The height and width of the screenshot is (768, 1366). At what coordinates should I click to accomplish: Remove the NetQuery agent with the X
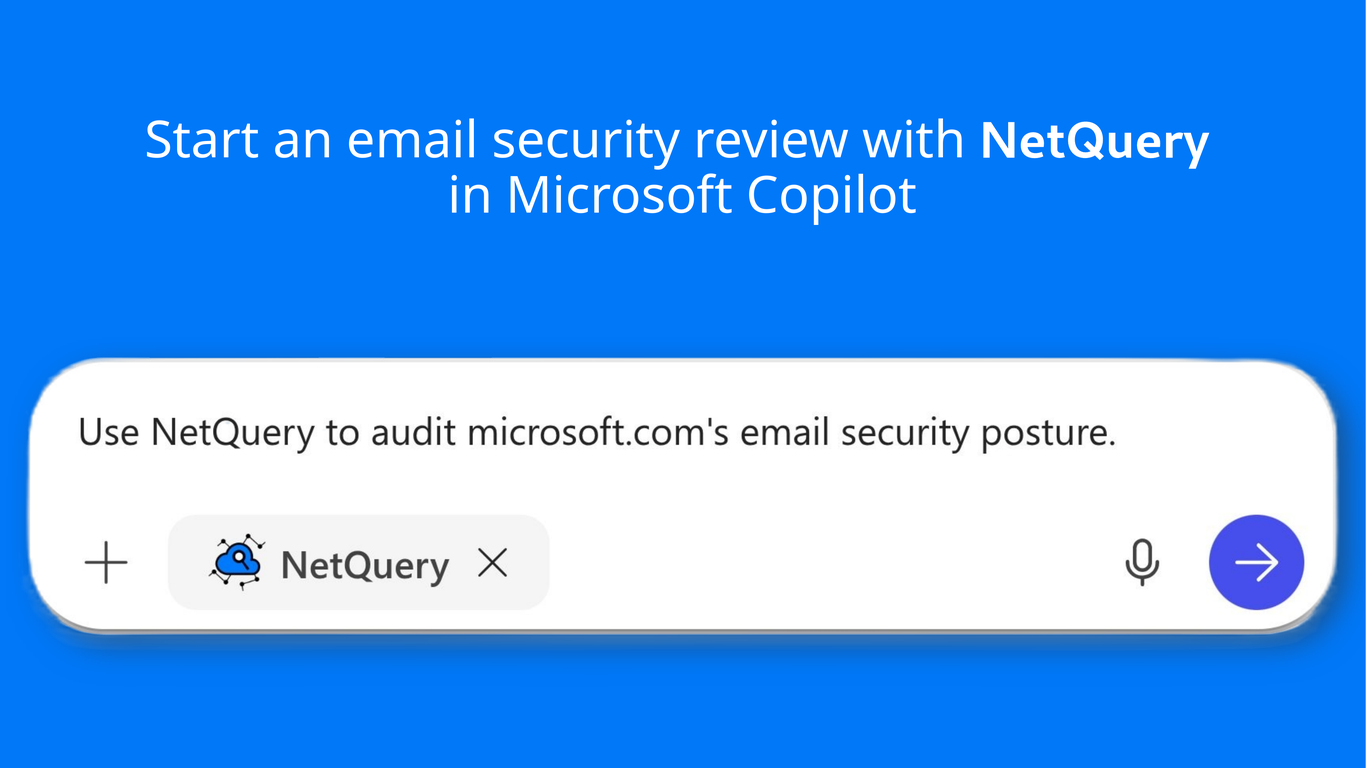pyautogui.click(x=493, y=563)
